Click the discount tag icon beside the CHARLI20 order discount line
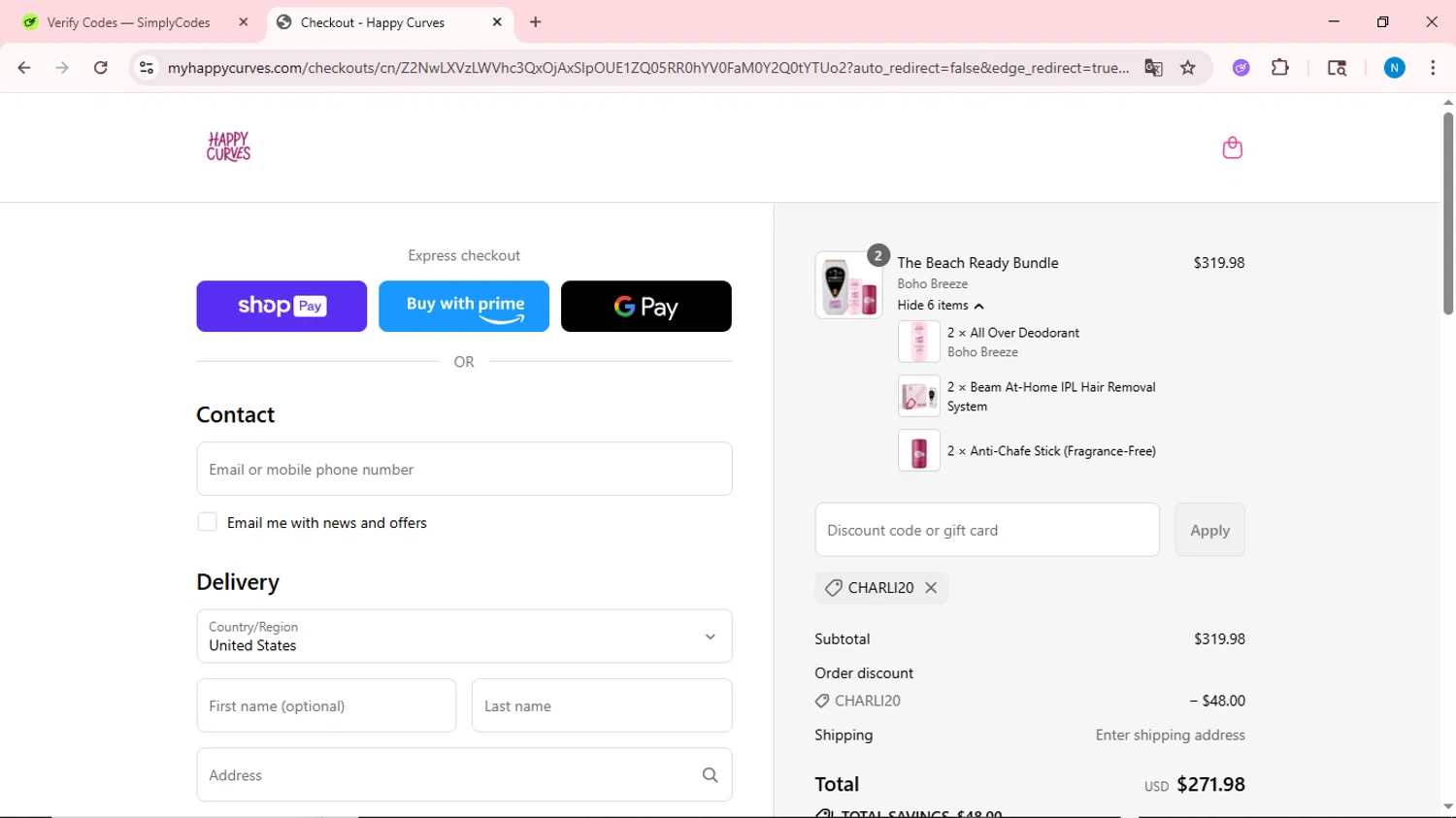Viewport: 1456px width, 818px height. click(x=822, y=701)
